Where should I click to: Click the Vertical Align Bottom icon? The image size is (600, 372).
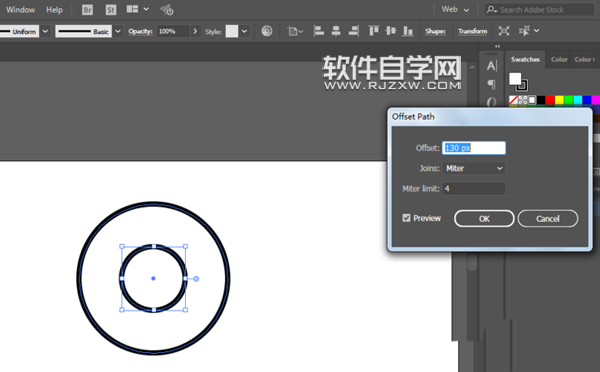pyautogui.click(x=408, y=31)
